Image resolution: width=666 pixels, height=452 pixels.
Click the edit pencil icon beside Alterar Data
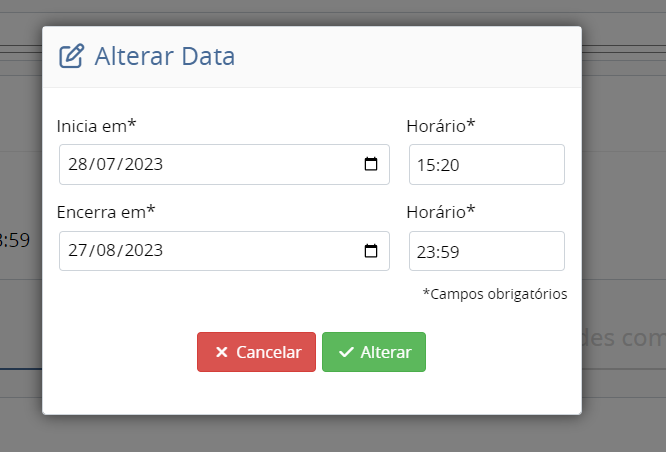71,56
